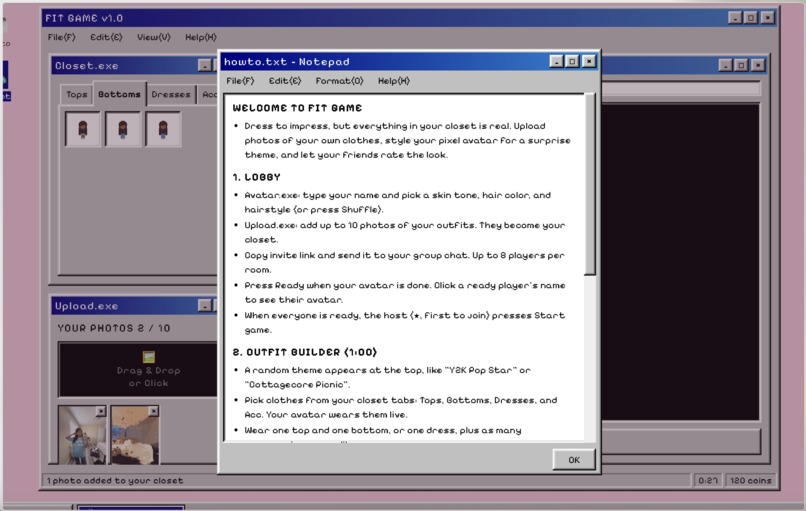Minimize the howto.txt Notepad window
The width and height of the screenshot is (806, 511).
tap(556, 62)
